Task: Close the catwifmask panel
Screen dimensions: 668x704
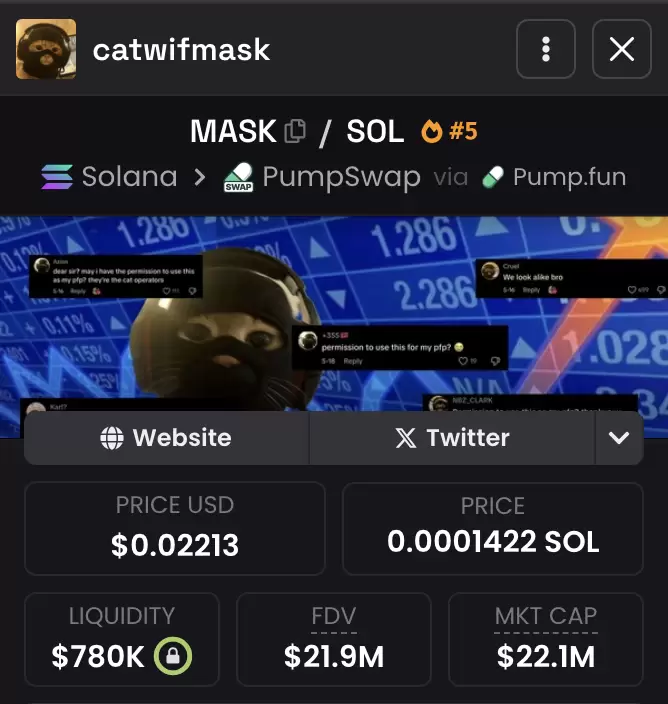Action: pyautogui.click(x=621, y=49)
